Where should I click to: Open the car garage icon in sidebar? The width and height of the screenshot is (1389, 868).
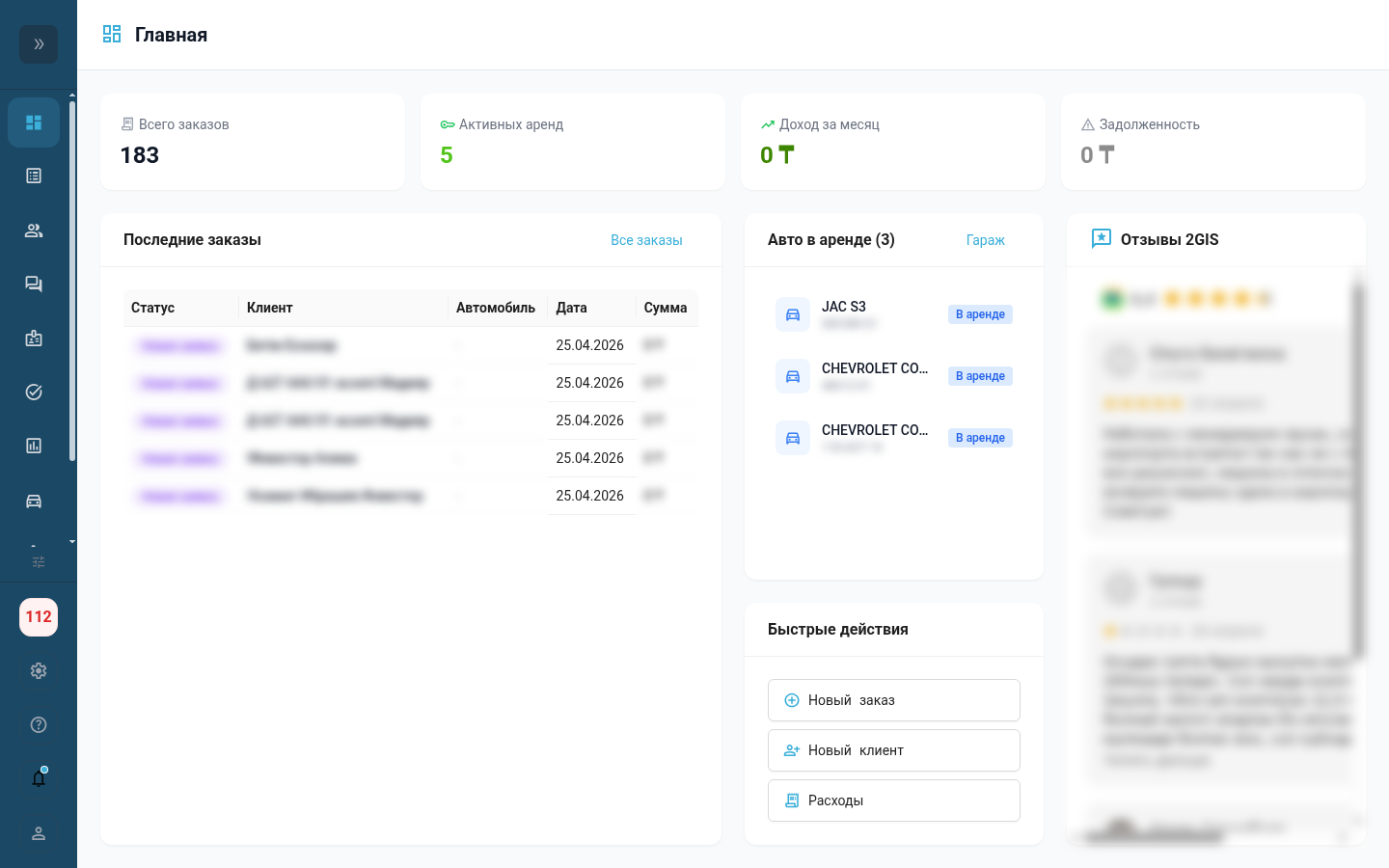(34, 501)
